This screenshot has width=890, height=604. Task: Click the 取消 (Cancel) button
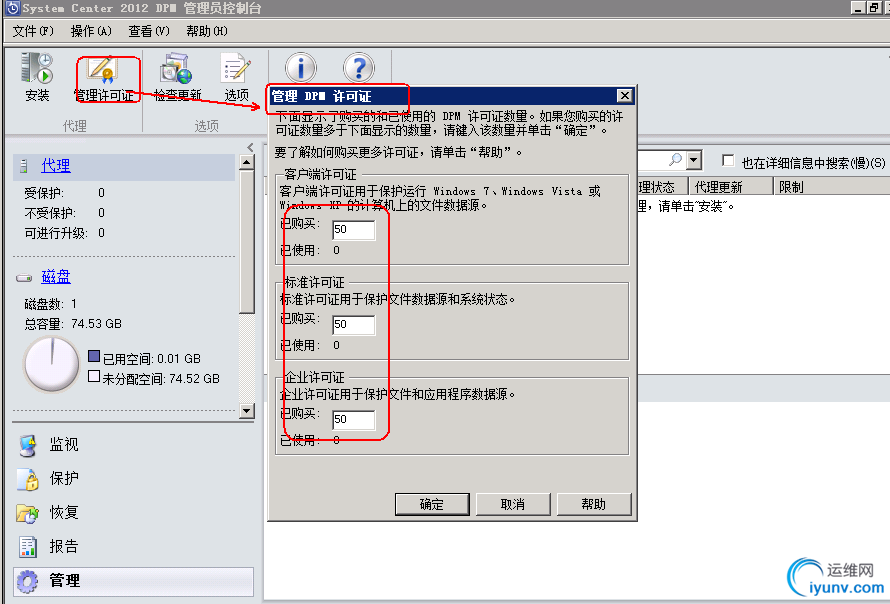tap(513, 504)
